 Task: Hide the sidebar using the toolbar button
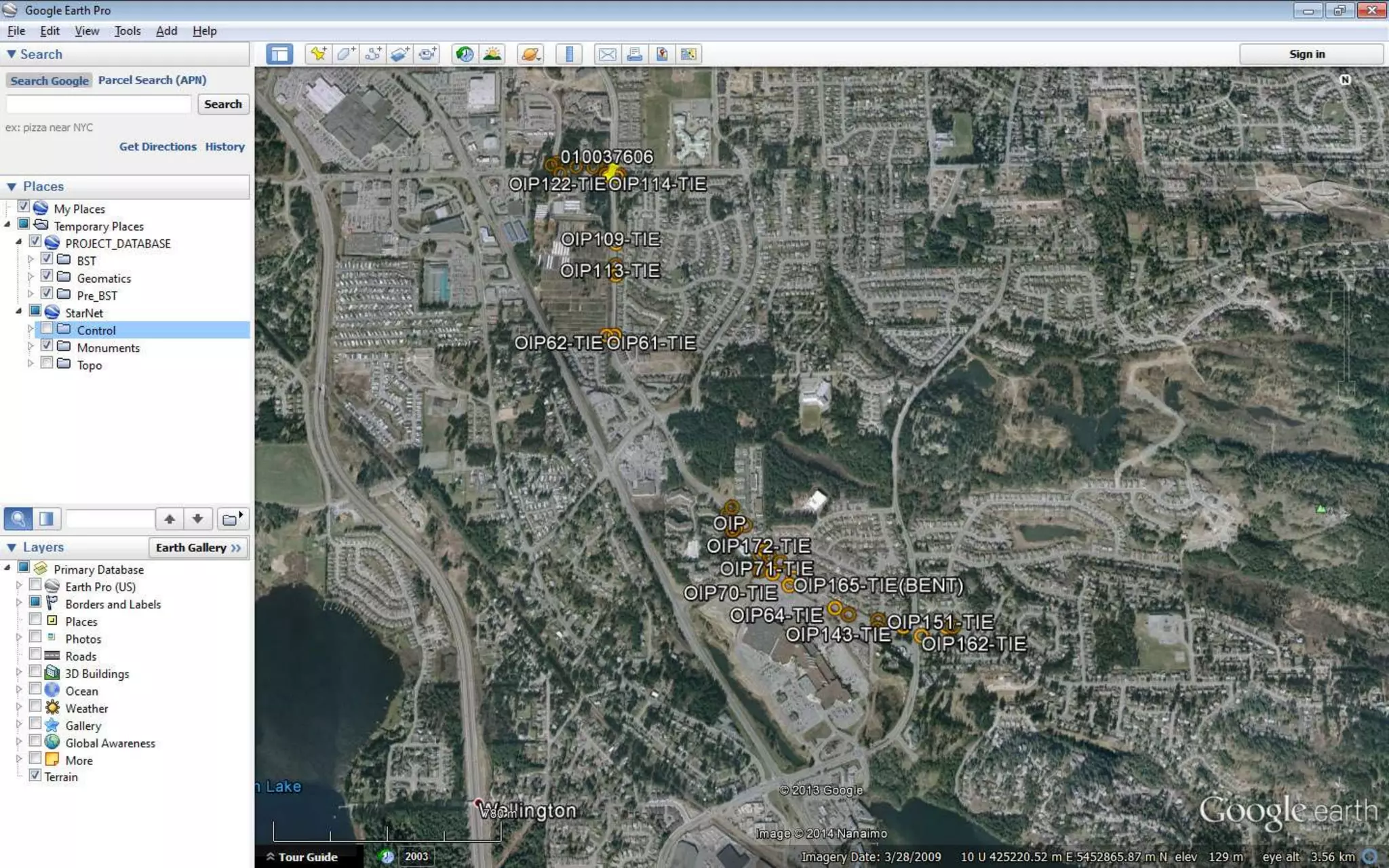click(279, 54)
